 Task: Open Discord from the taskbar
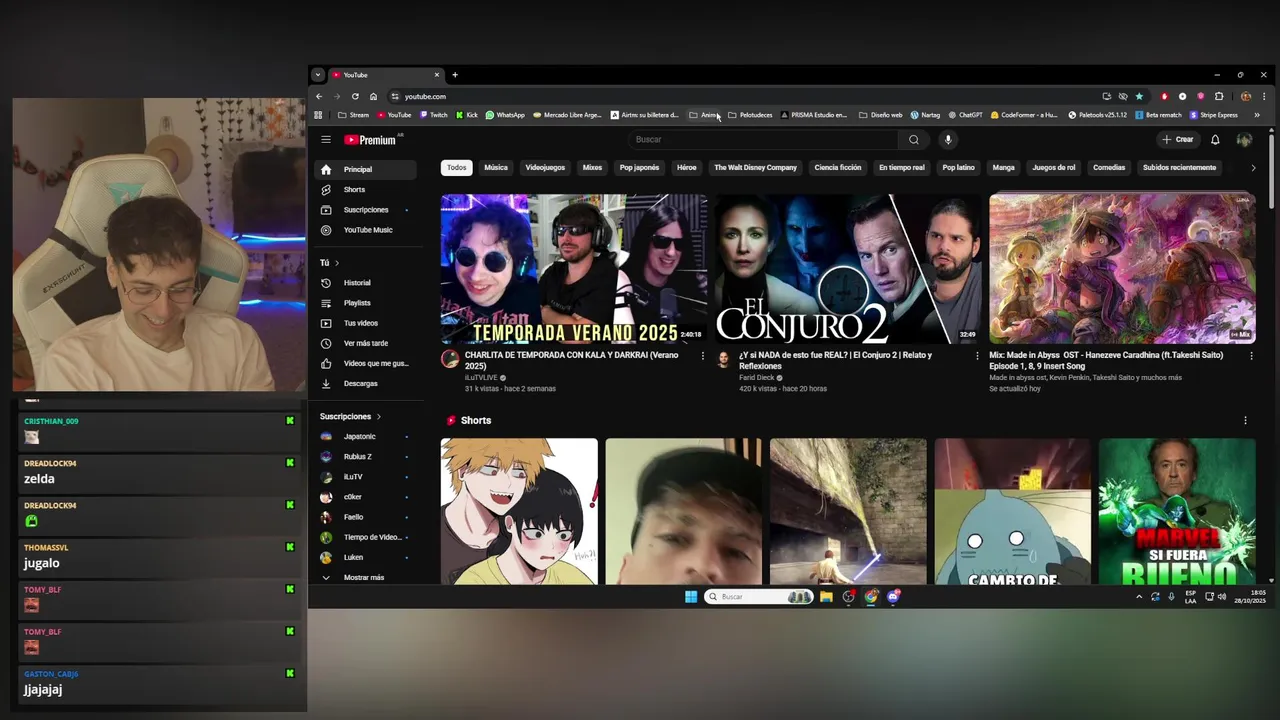[x=893, y=597]
